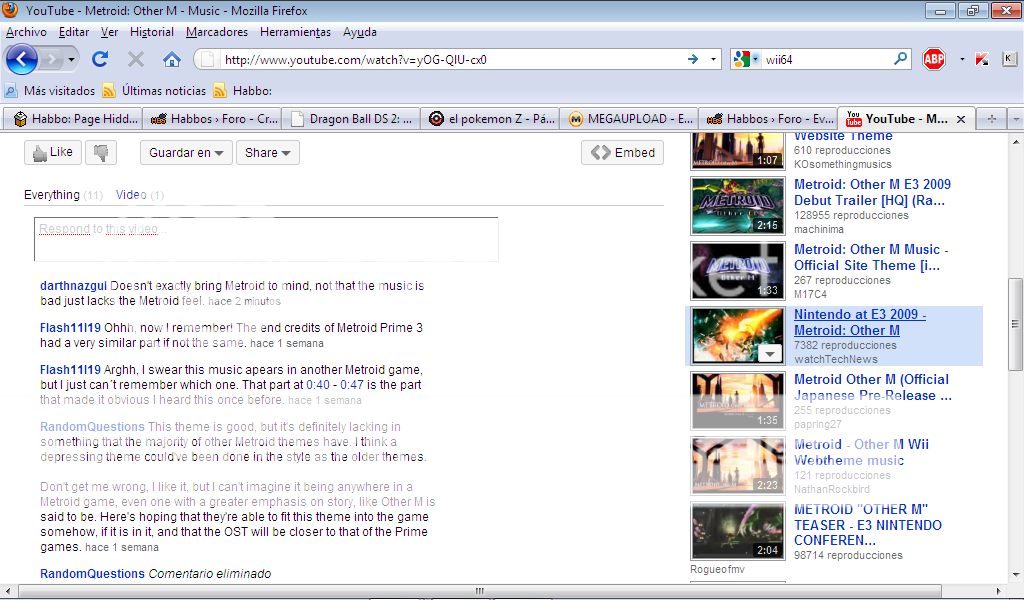Screen dimensions: 1024x600
Task: Click the search magnifier icon in search box
Action: point(900,59)
